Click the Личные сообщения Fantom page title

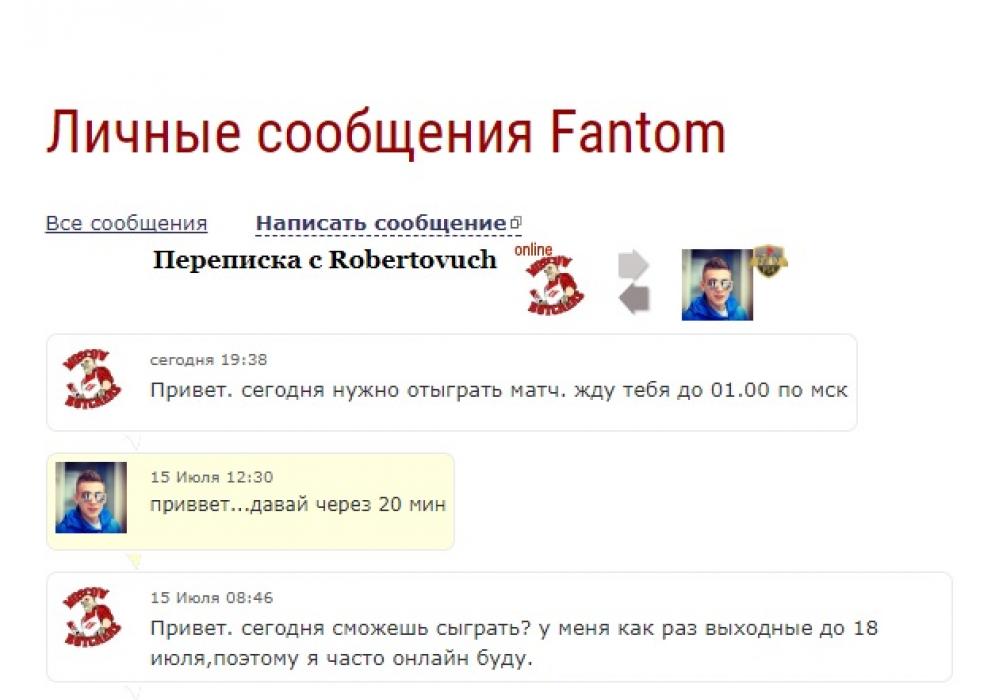(x=386, y=133)
